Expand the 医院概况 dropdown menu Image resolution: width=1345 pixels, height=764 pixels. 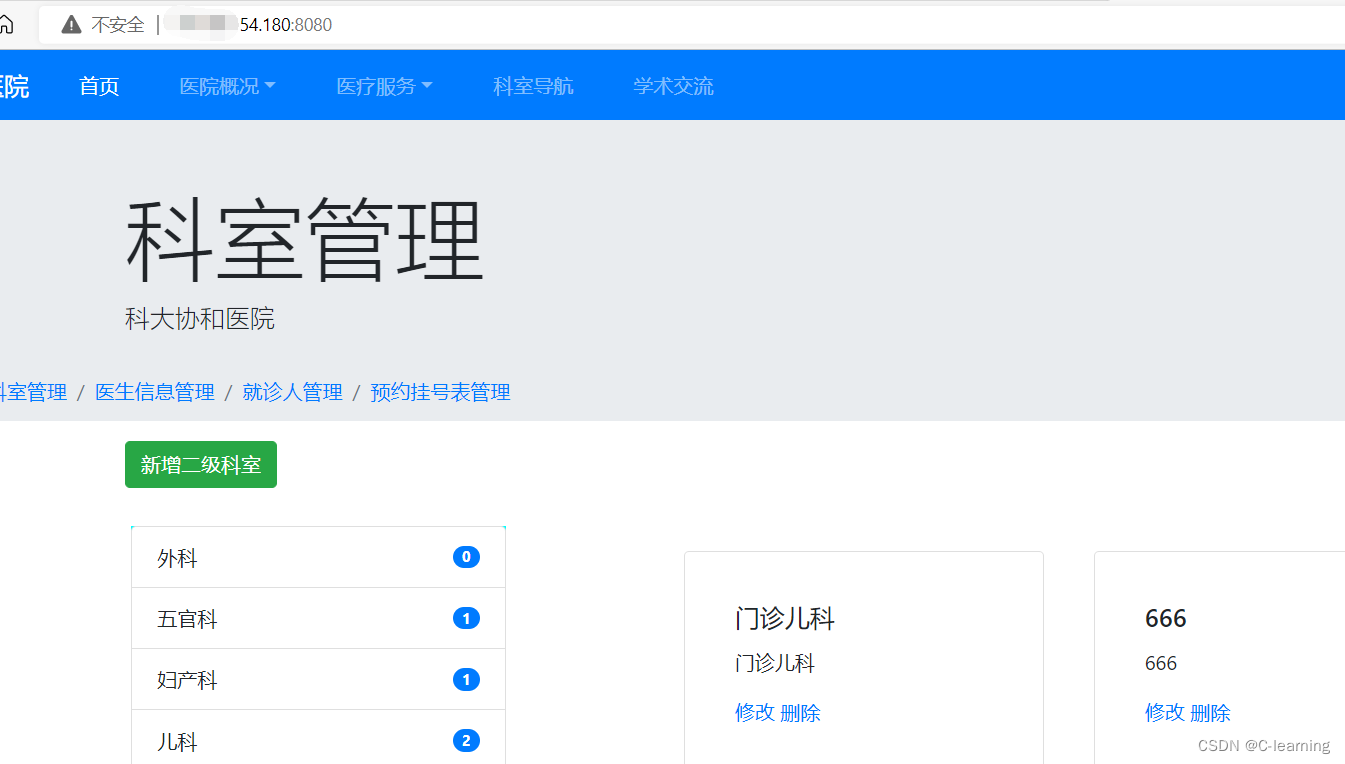[227, 86]
